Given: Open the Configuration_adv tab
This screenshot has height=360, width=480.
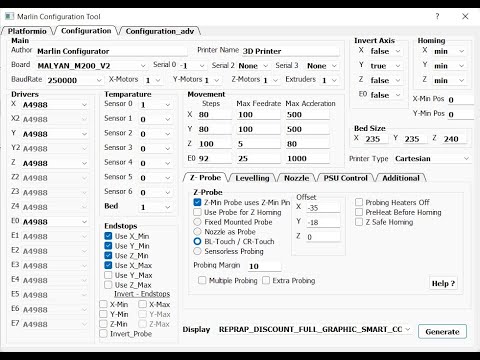Looking at the screenshot, I should pos(160,31).
